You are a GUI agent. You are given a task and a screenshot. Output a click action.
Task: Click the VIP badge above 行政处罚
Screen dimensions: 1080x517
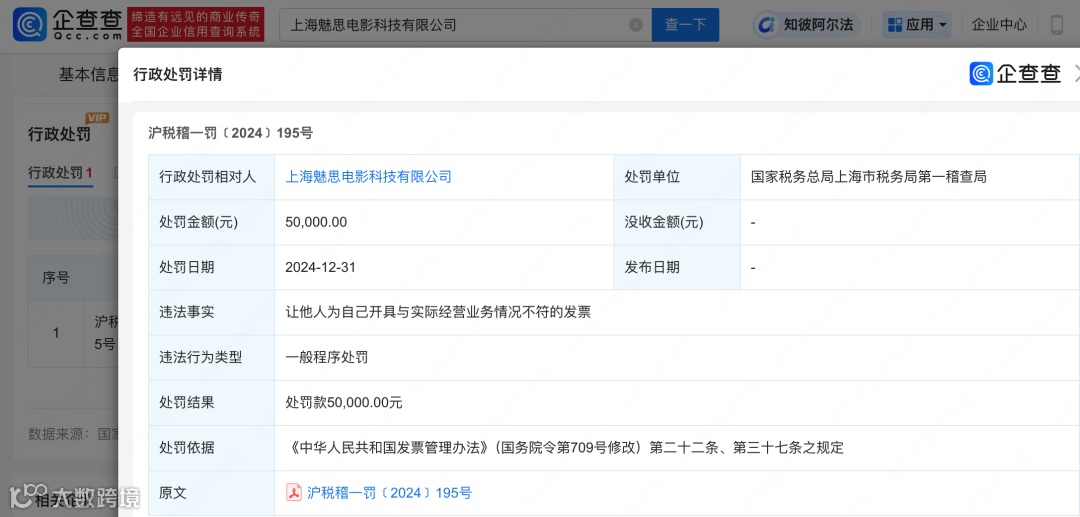[x=97, y=118]
